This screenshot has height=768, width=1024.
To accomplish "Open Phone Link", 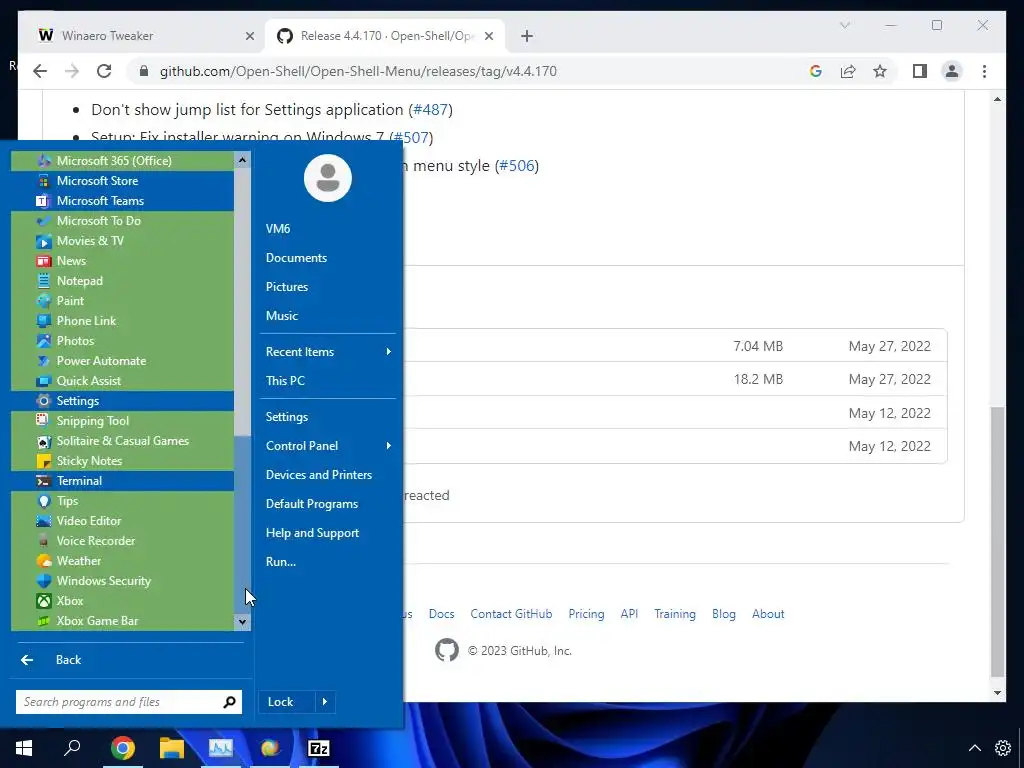I will [122, 321].
